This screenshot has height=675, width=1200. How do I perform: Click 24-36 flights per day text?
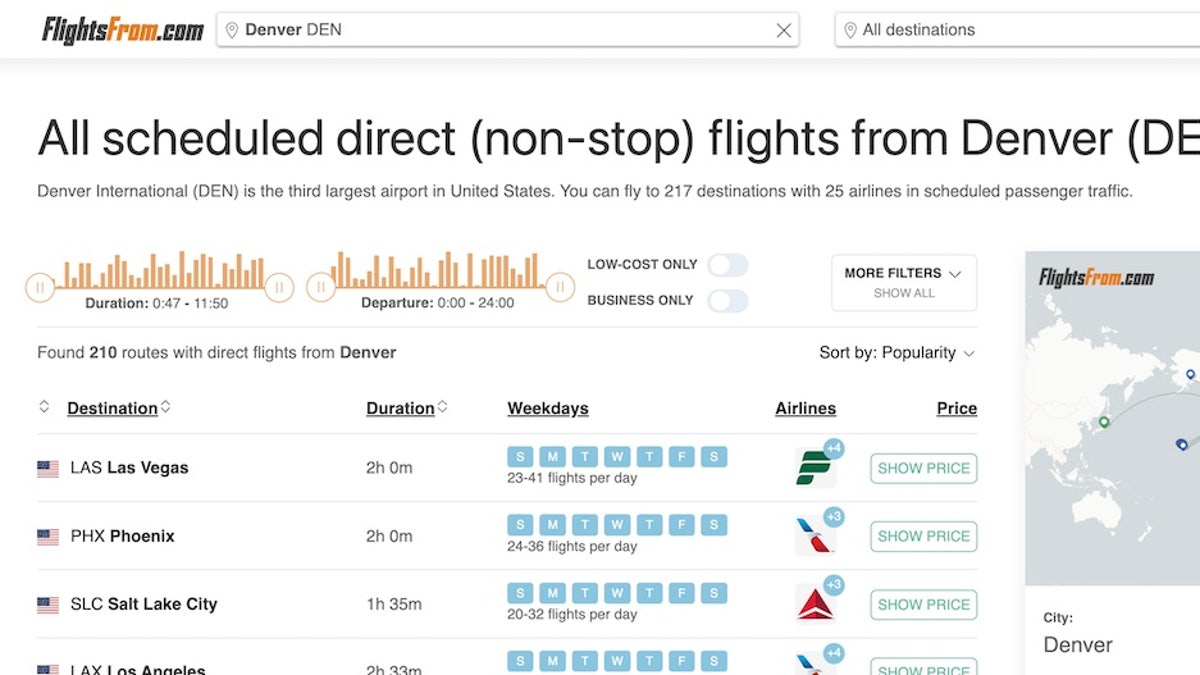(572, 546)
